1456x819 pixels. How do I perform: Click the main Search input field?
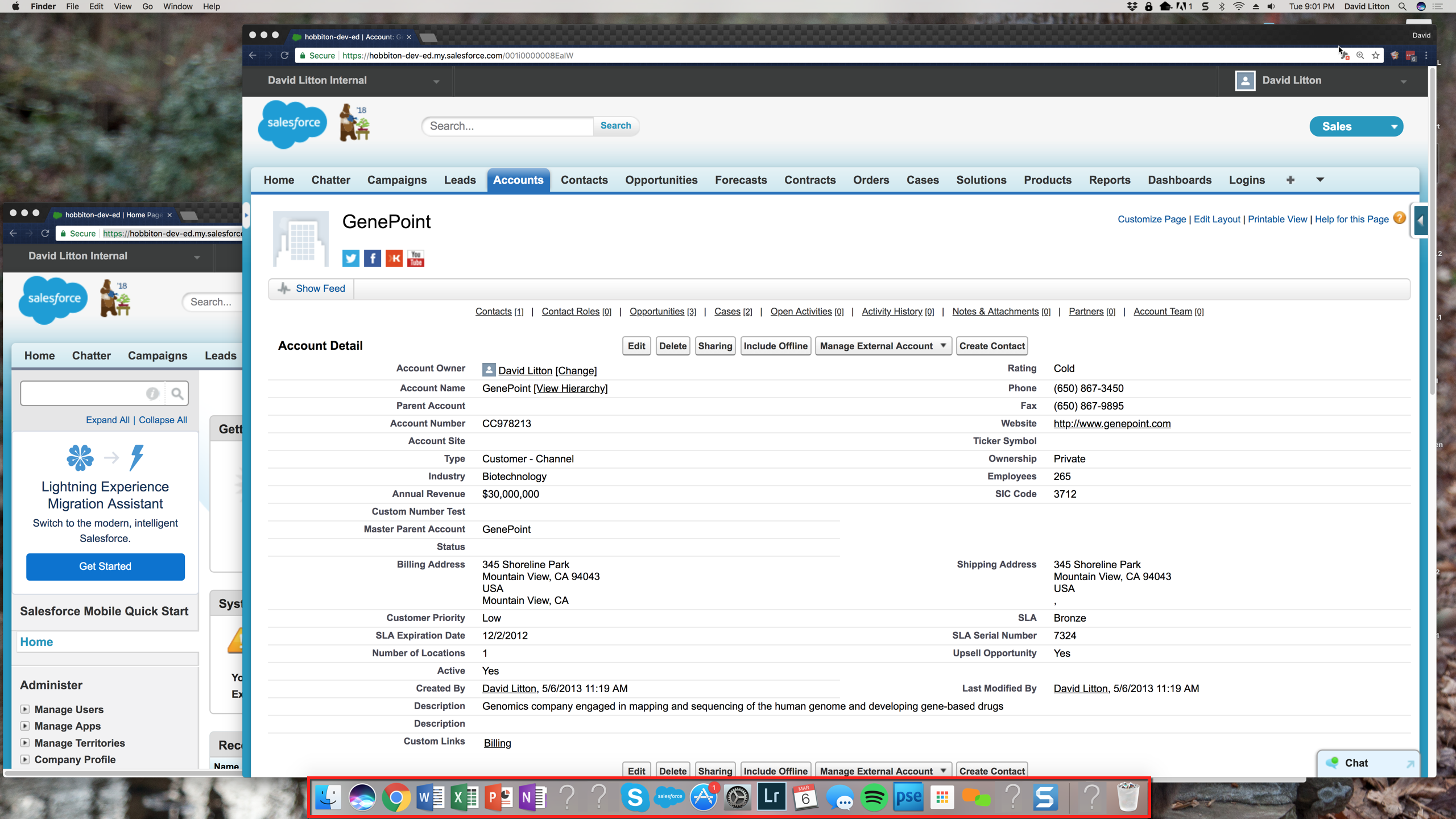(507, 126)
